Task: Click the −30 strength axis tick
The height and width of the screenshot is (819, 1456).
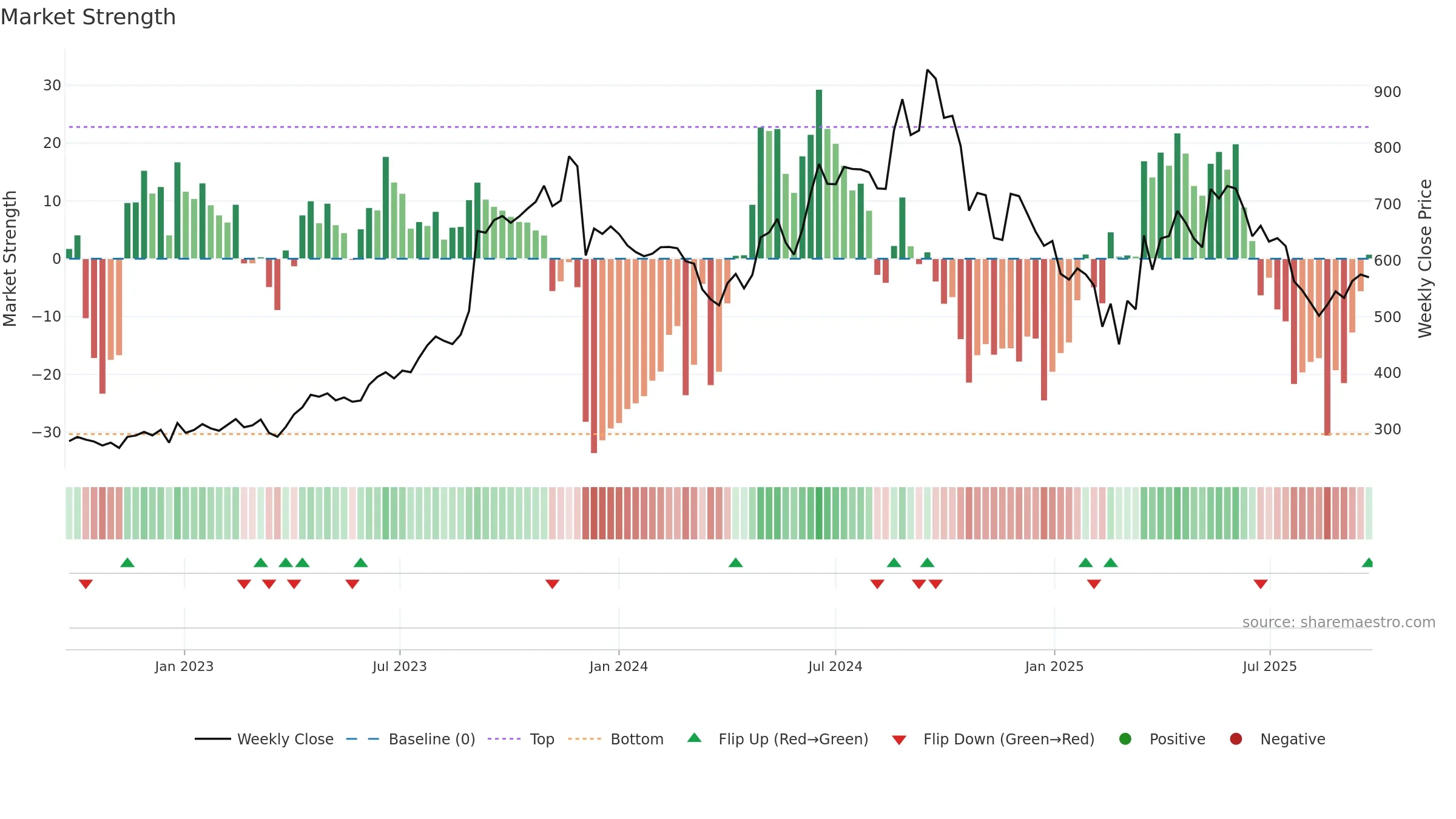Action: pyautogui.click(x=47, y=433)
